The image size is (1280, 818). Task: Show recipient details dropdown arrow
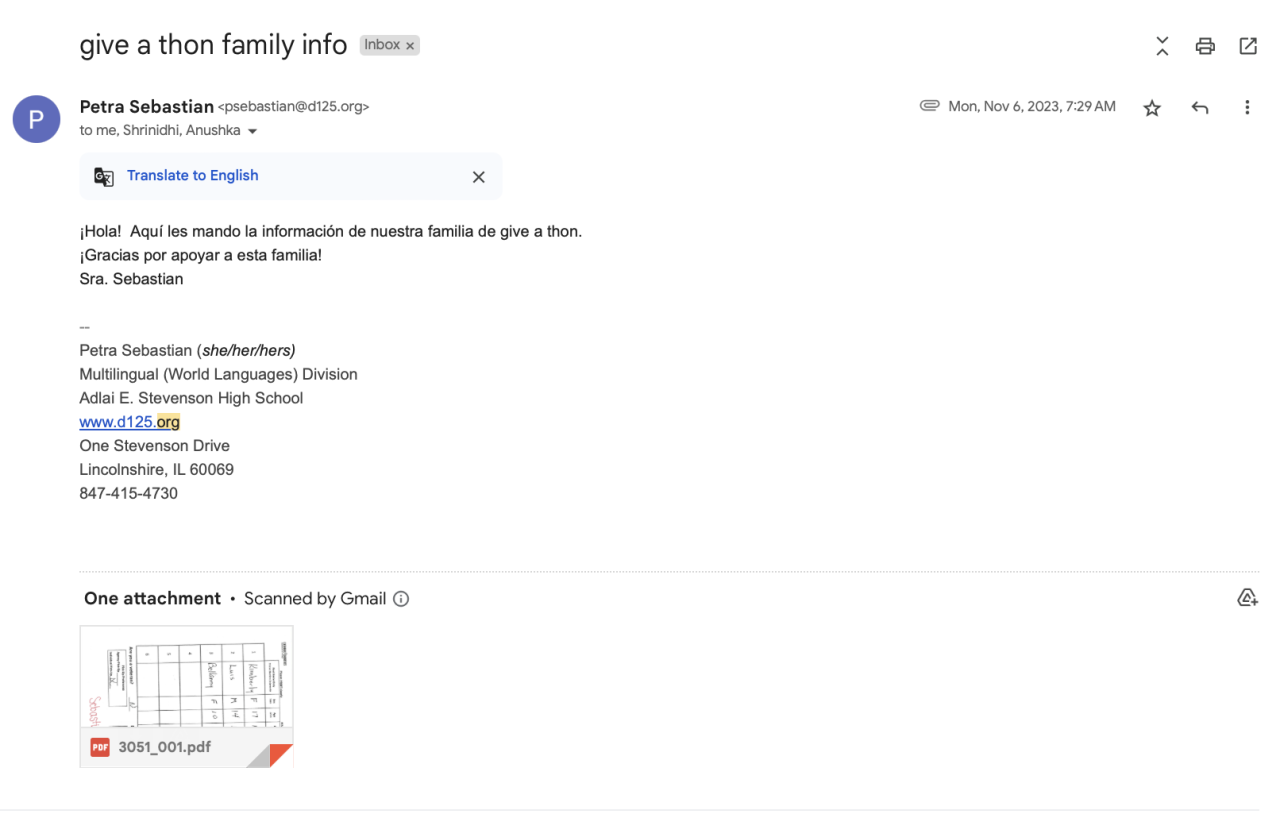pyautogui.click(x=252, y=132)
